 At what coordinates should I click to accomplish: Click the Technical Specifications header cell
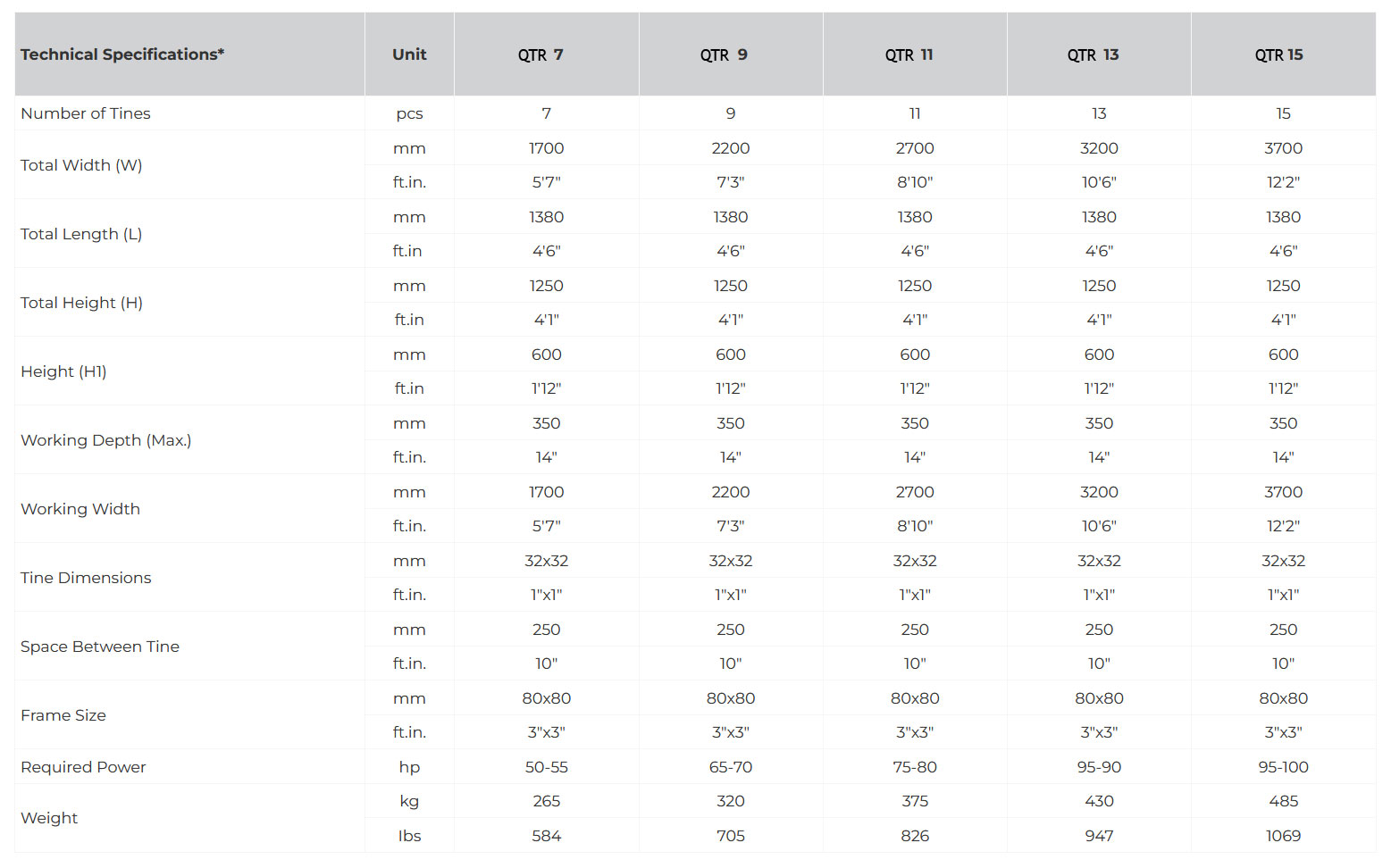tap(122, 54)
